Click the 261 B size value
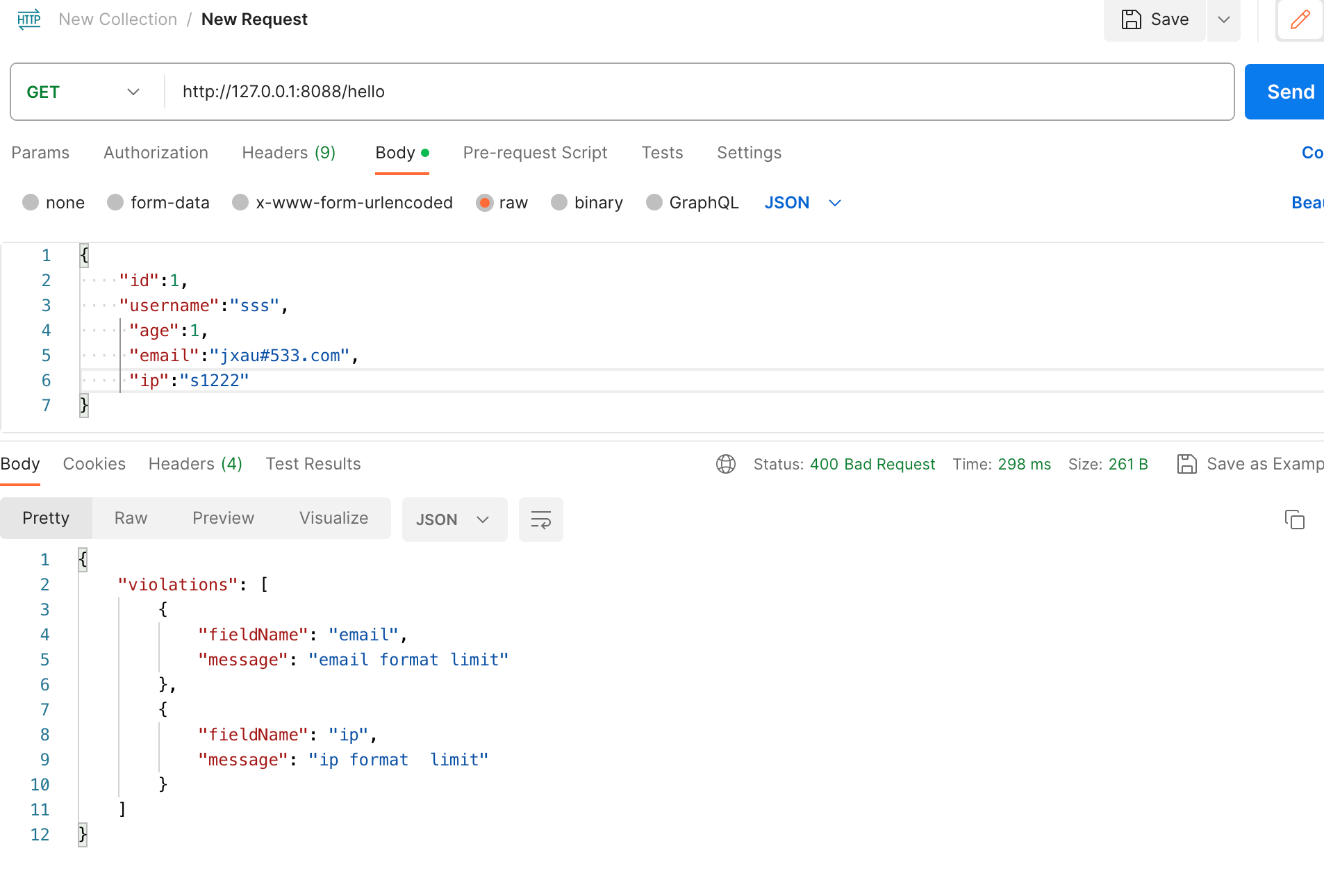The image size is (1324, 896). coord(1128,464)
